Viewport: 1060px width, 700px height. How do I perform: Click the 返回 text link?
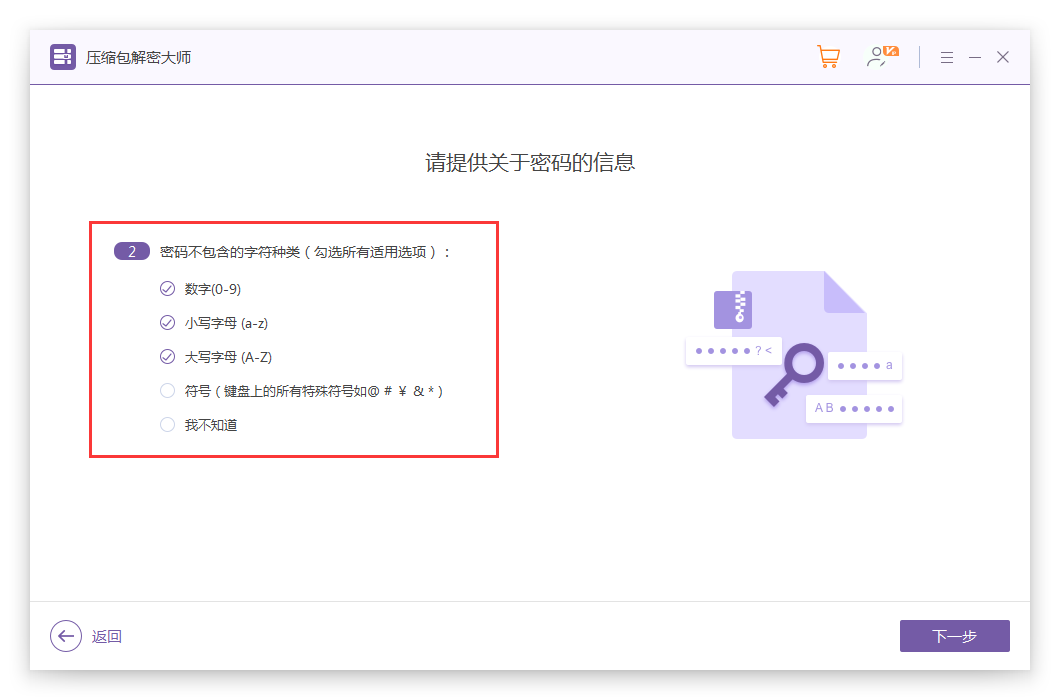coord(107,637)
